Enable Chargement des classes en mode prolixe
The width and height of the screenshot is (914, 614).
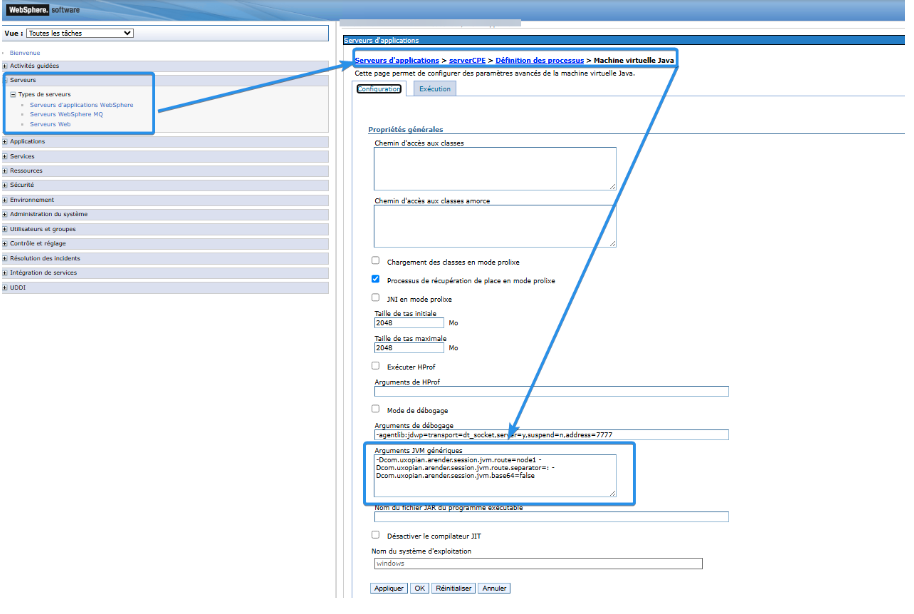(x=375, y=261)
